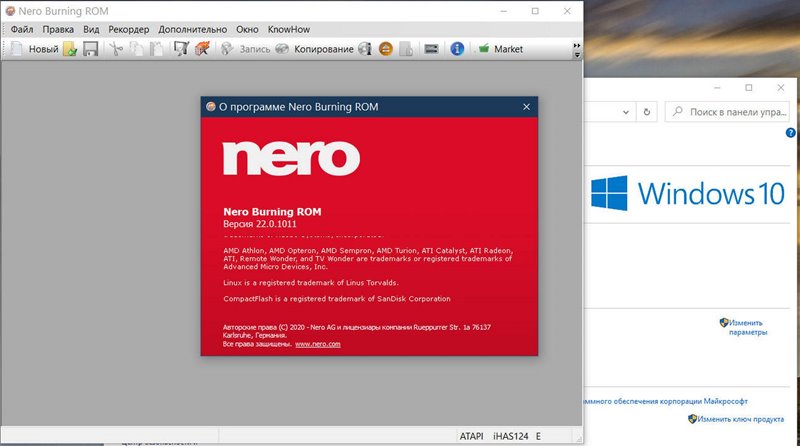Click the Новый (New) compilation button

[x=34, y=48]
